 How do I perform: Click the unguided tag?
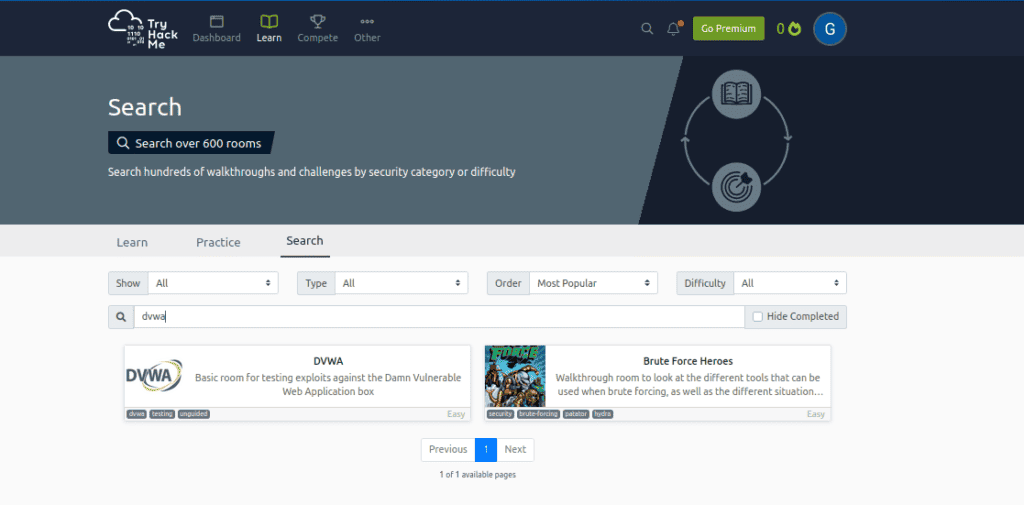click(x=193, y=414)
